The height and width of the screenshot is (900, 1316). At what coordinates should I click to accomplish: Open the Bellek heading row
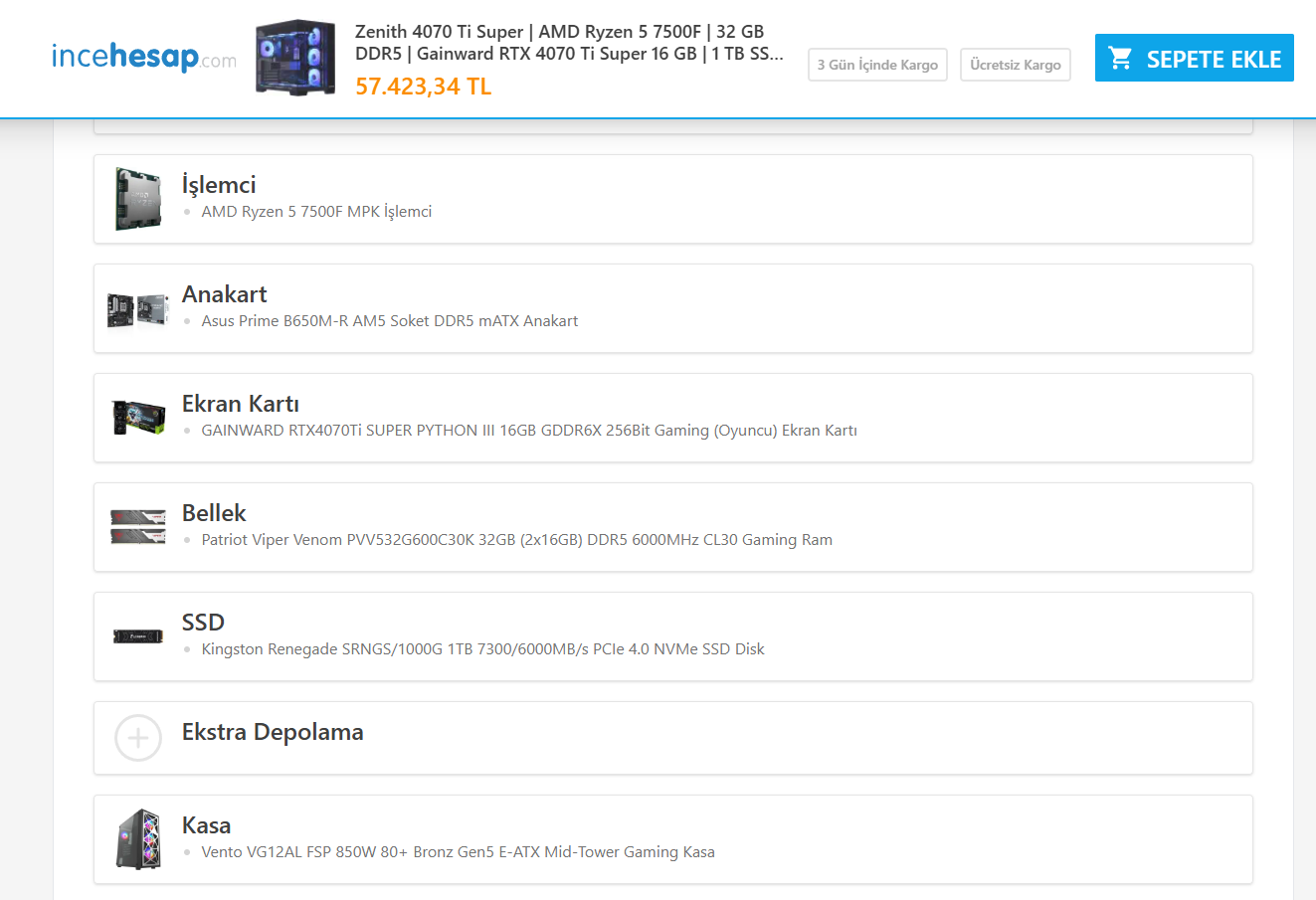tap(214, 513)
